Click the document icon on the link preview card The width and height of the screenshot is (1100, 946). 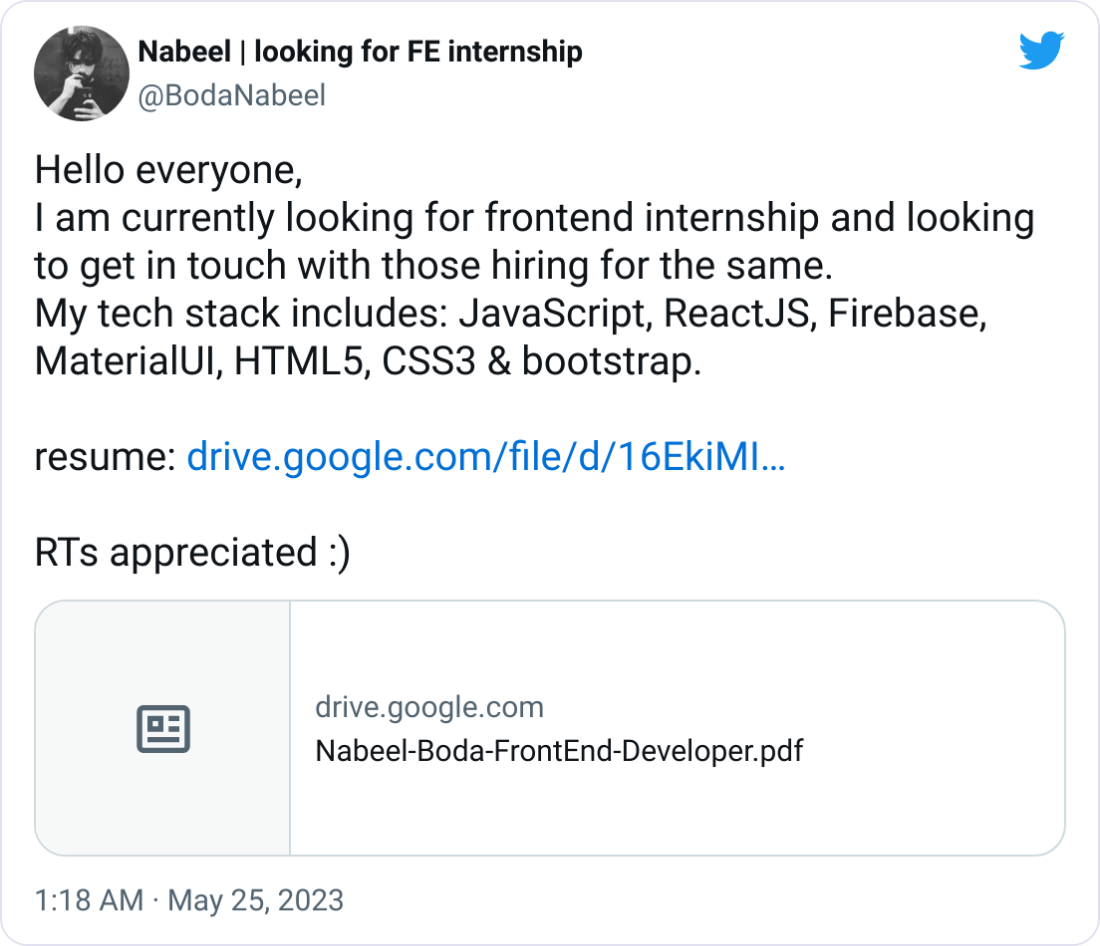tap(163, 728)
